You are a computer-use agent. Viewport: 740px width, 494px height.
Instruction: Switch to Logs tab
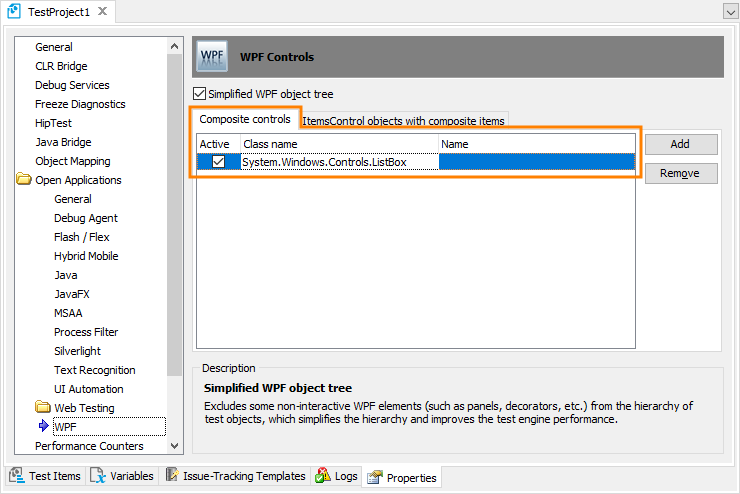pos(336,476)
